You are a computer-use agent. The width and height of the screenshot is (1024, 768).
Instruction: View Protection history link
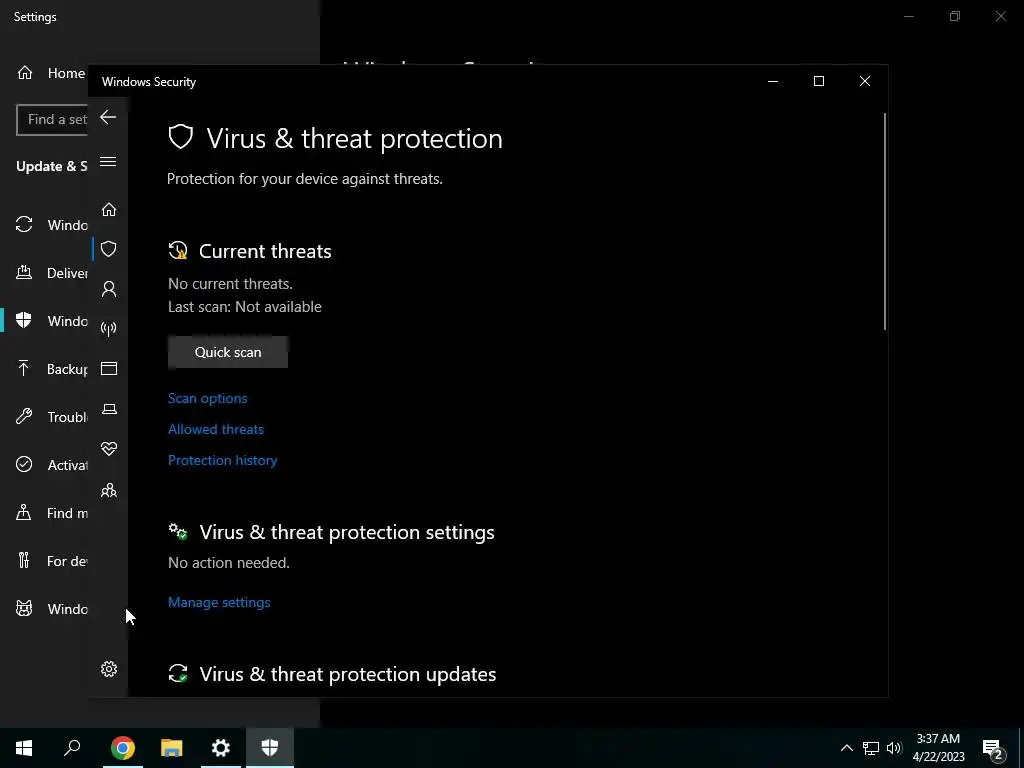223,460
